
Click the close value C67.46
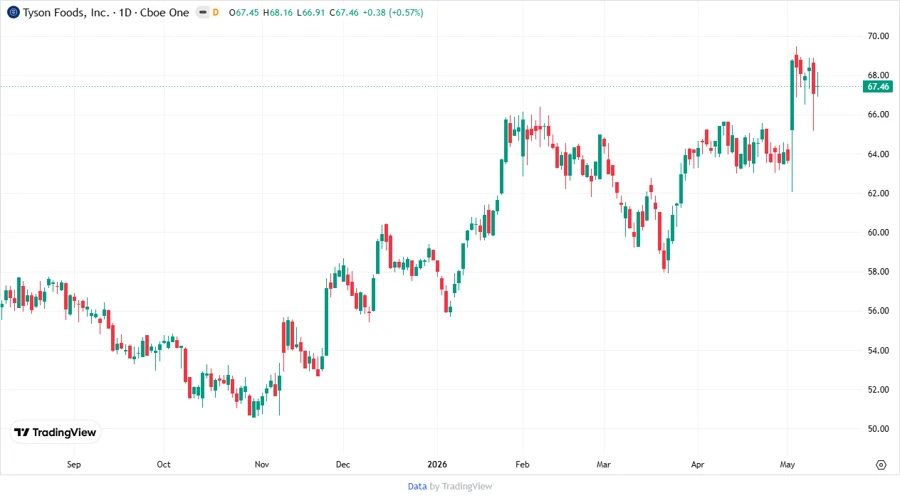point(344,12)
